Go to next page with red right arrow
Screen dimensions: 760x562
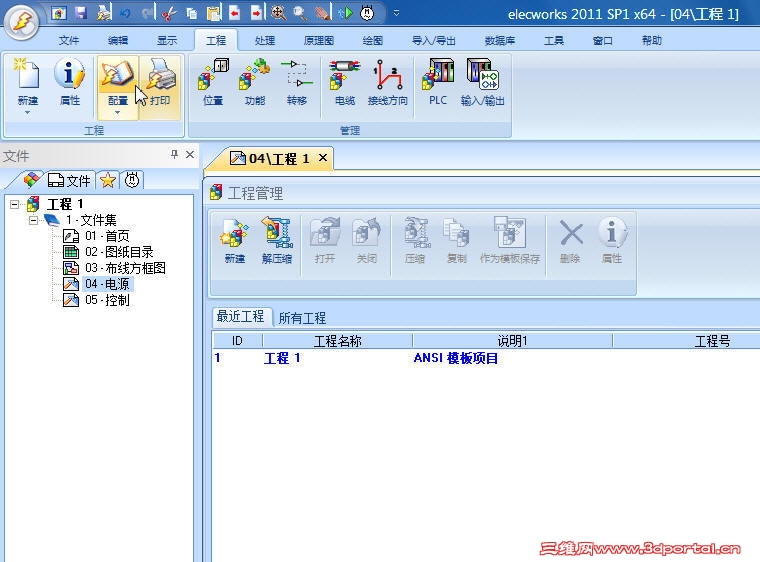[256, 13]
